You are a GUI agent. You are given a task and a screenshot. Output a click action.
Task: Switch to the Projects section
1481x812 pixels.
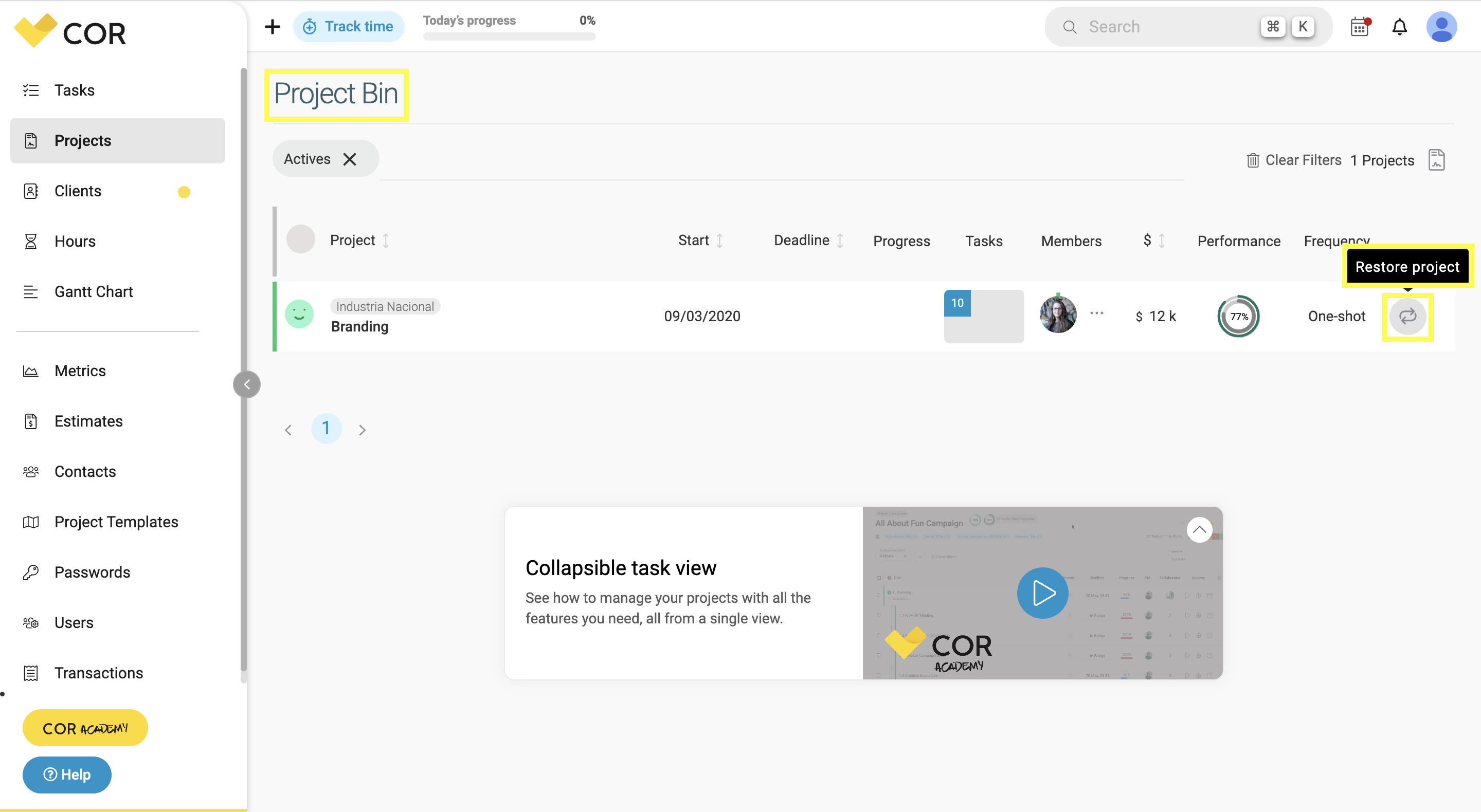click(83, 140)
